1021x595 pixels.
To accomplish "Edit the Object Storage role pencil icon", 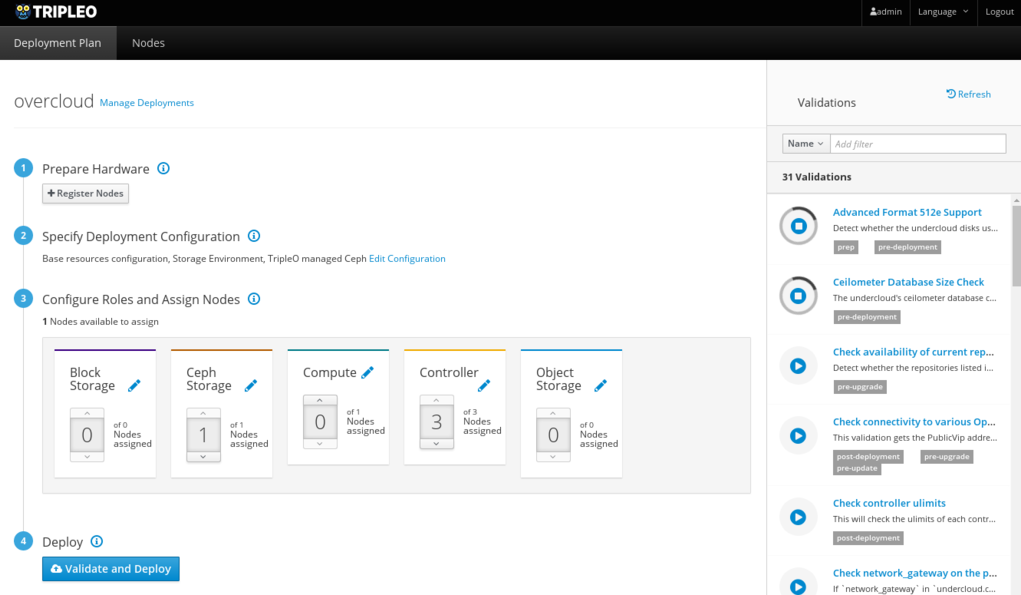I will coord(601,386).
